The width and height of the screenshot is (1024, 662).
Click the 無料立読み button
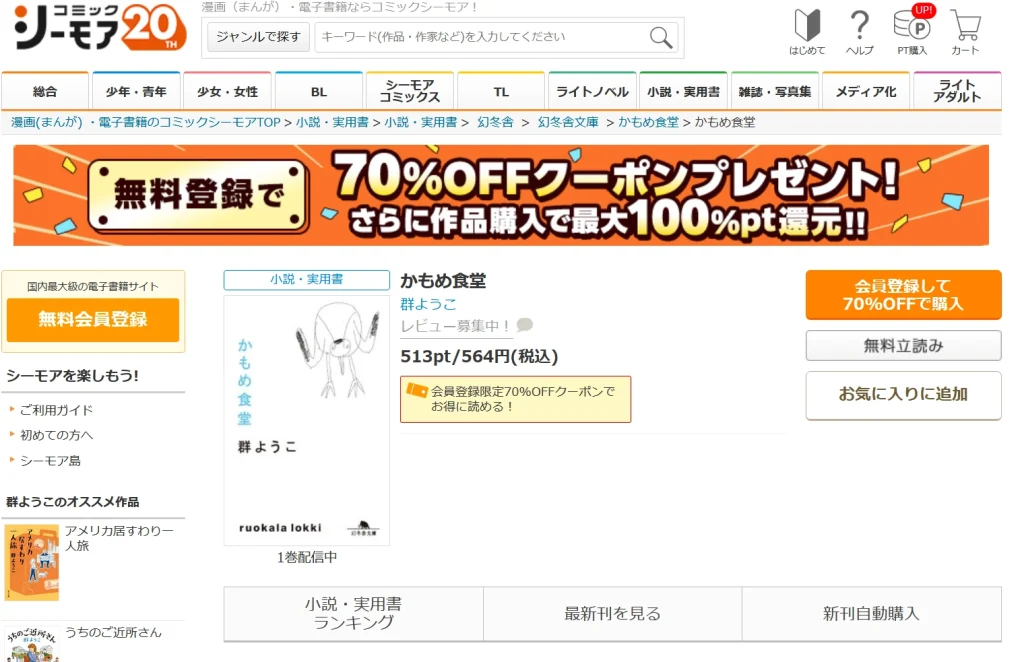click(903, 345)
